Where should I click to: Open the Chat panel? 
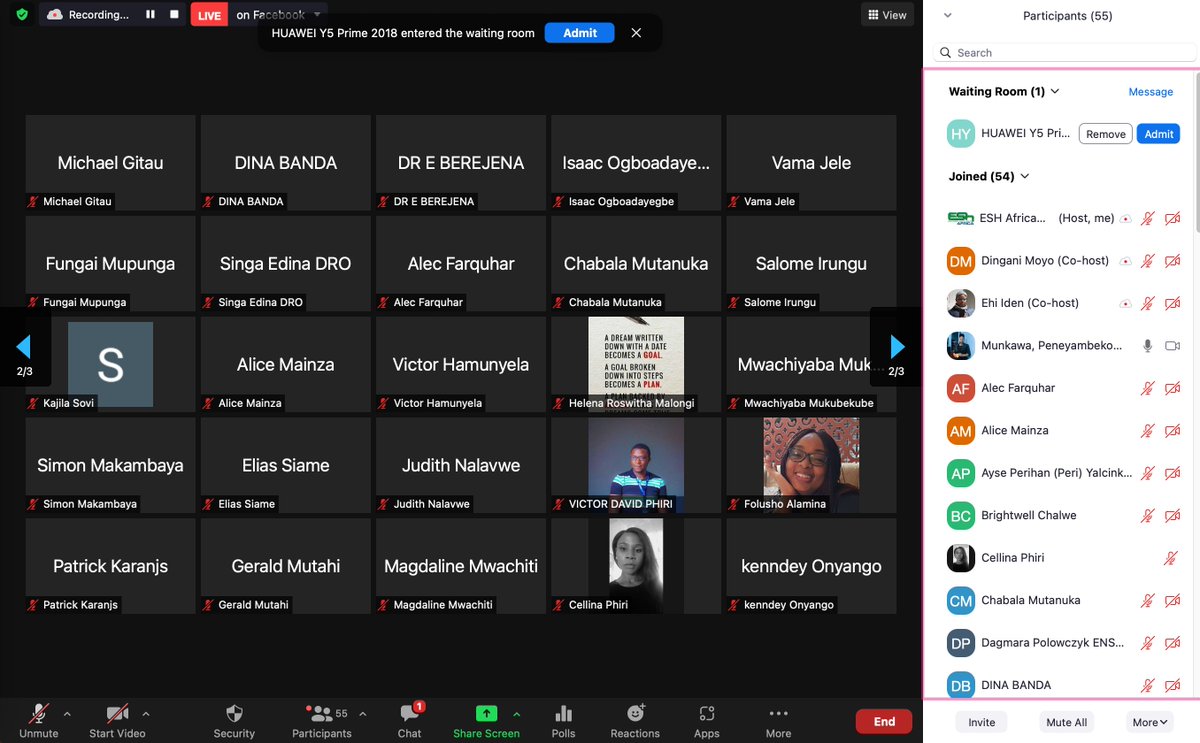click(410, 720)
